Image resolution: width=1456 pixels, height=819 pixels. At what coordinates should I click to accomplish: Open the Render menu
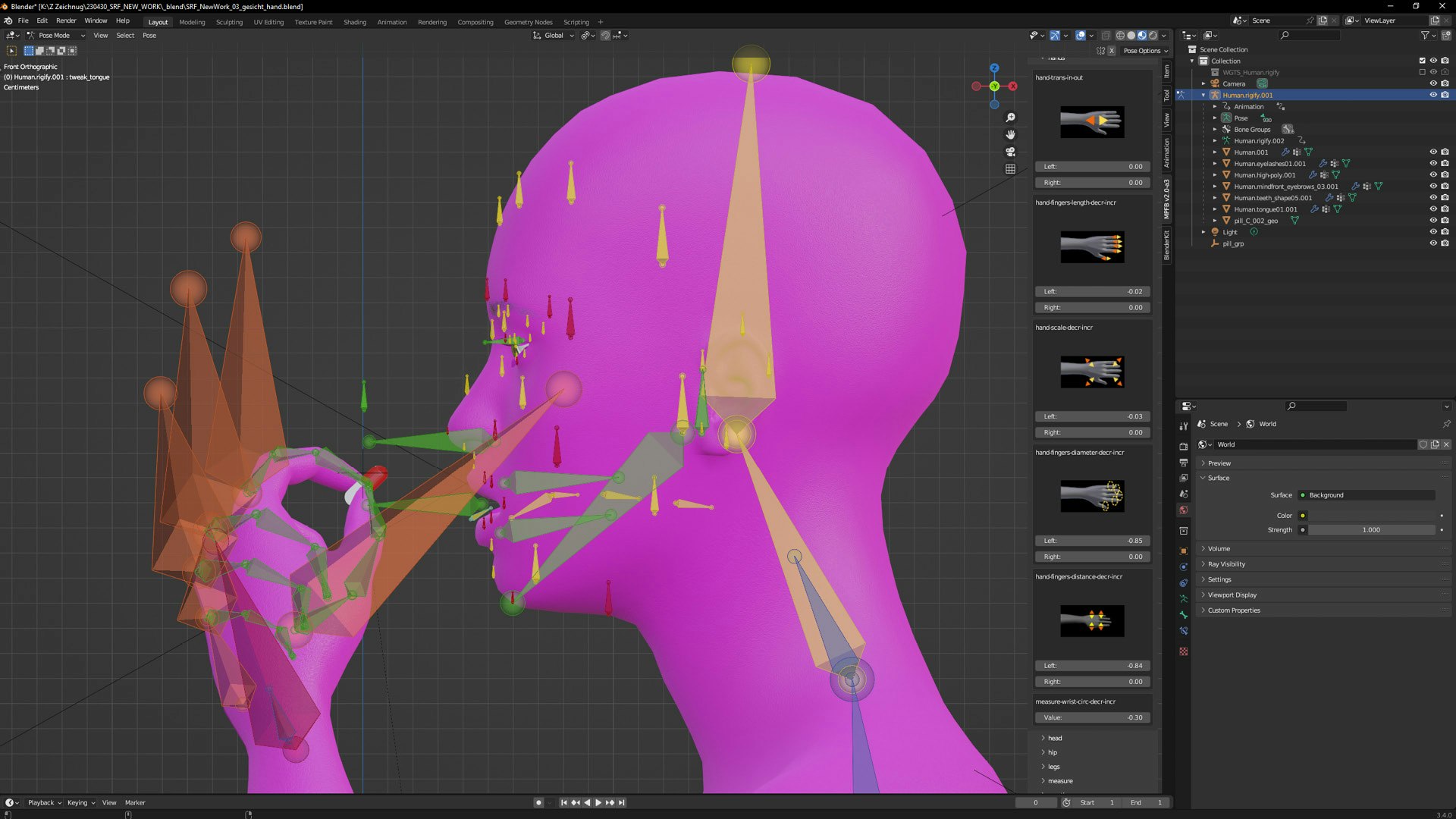pos(66,21)
